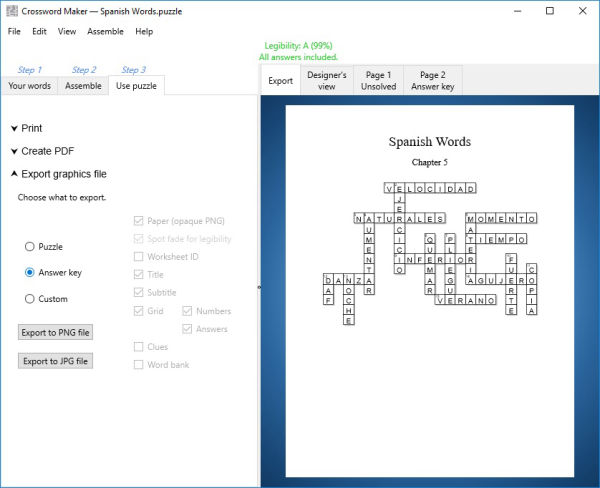
Task: Open the File menu
Action: pyautogui.click(x=14, y=31)
